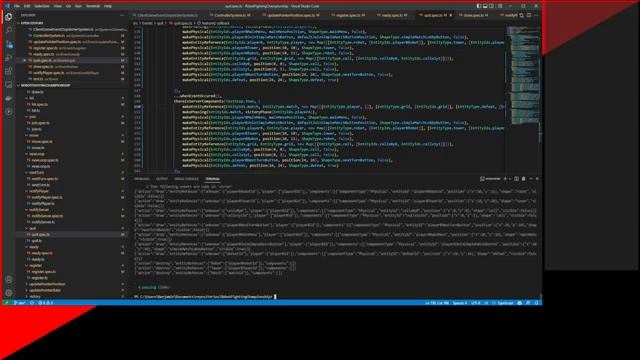Click the New Terminal plus icon

point(505,179)
